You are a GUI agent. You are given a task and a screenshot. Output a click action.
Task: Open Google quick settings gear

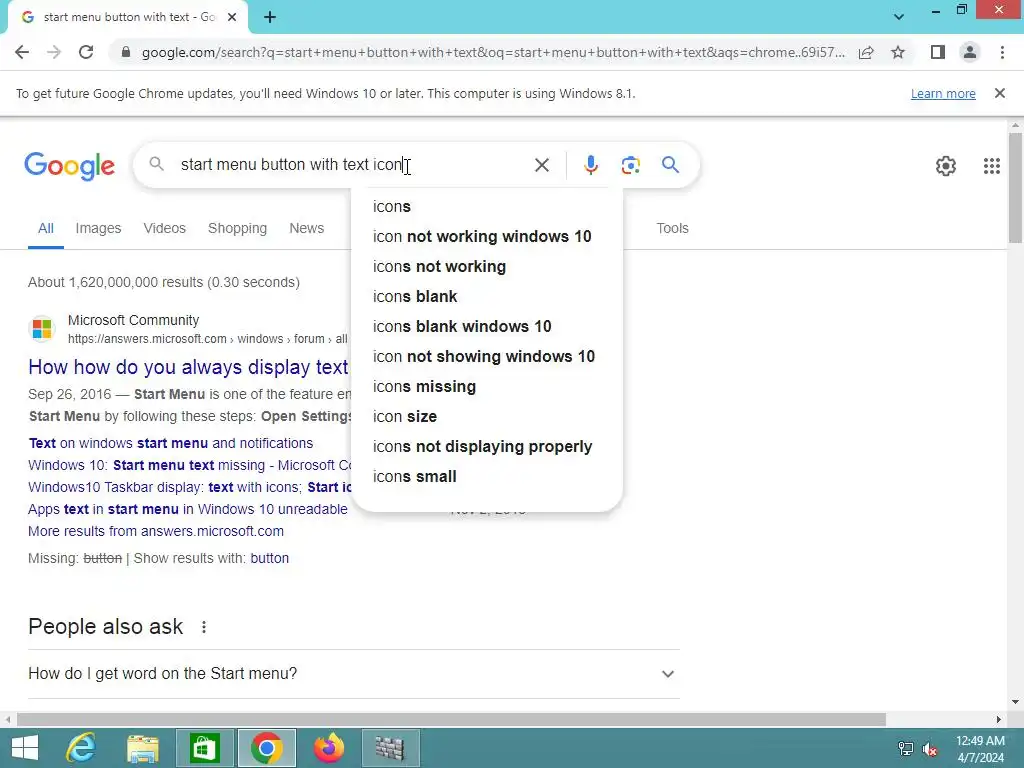pos(946,166)
